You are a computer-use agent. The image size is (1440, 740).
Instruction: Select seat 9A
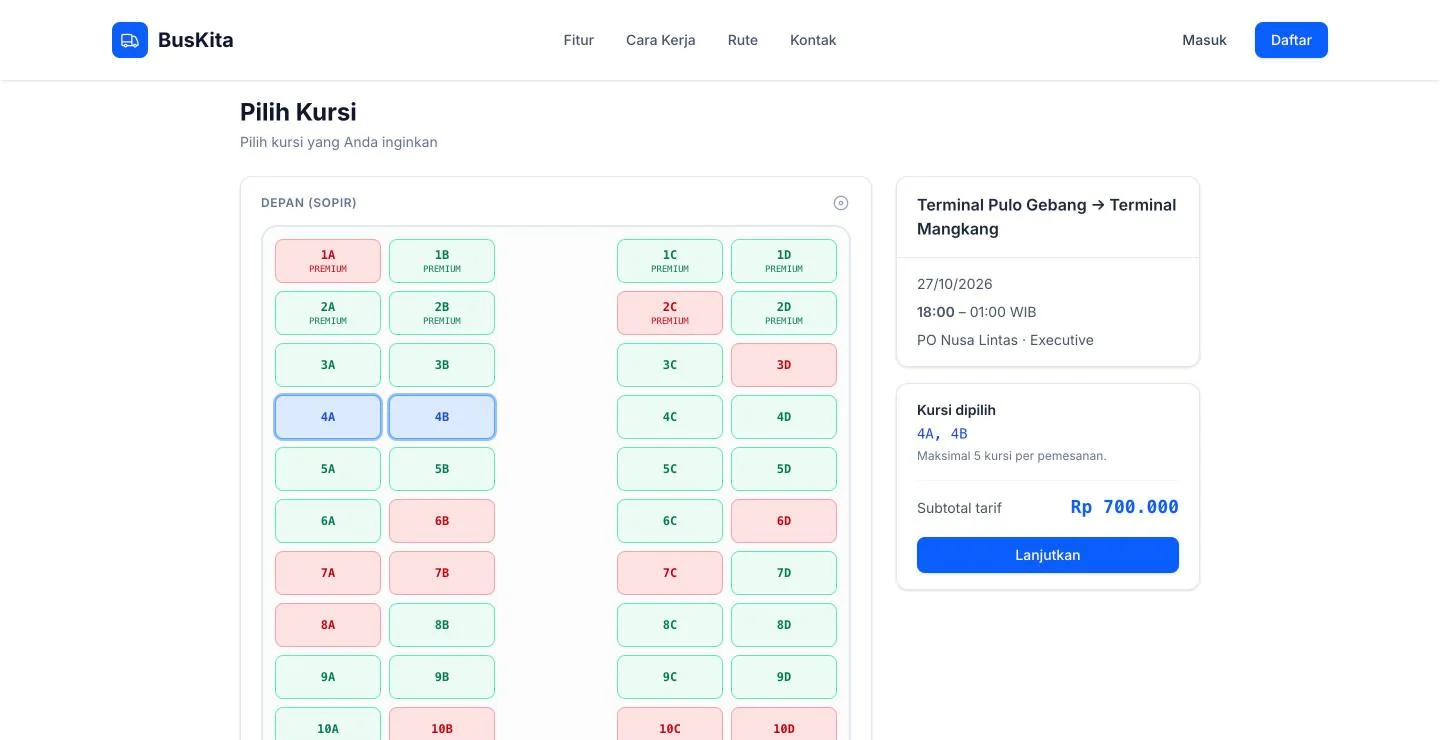tap(328, 677)
